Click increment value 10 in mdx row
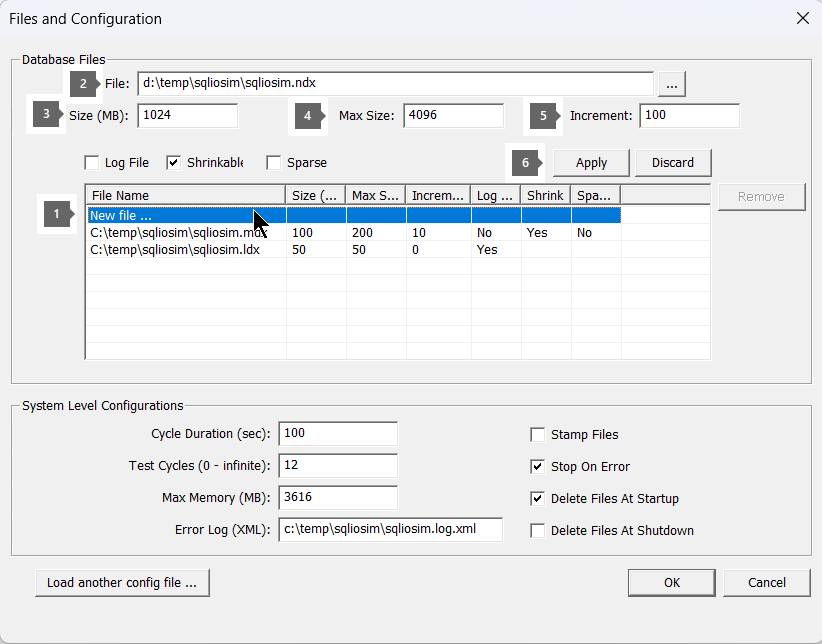Image resolution: width=822 pixels, height=644 pixels. click(418, 233)
